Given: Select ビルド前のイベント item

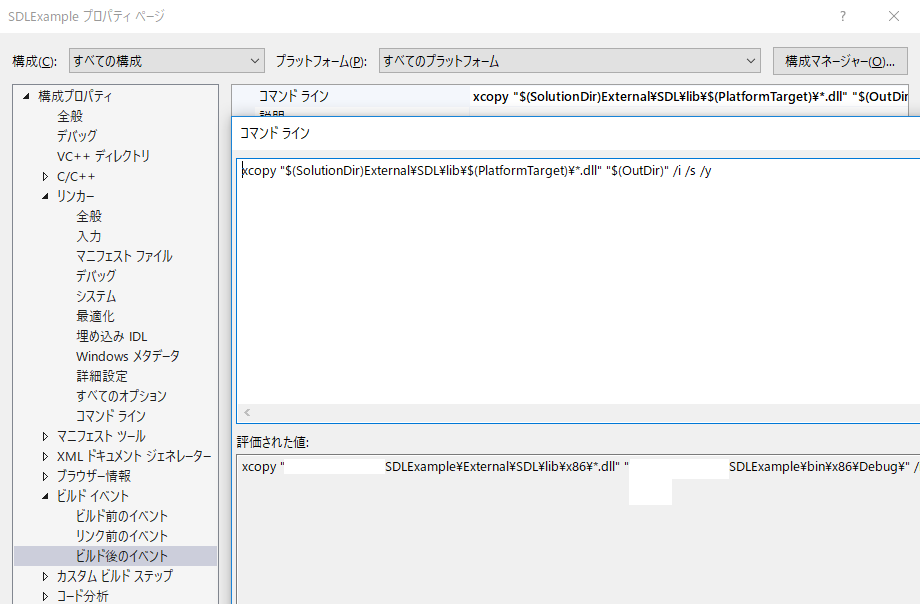Looking at the screenshot, I should point(122,516).
